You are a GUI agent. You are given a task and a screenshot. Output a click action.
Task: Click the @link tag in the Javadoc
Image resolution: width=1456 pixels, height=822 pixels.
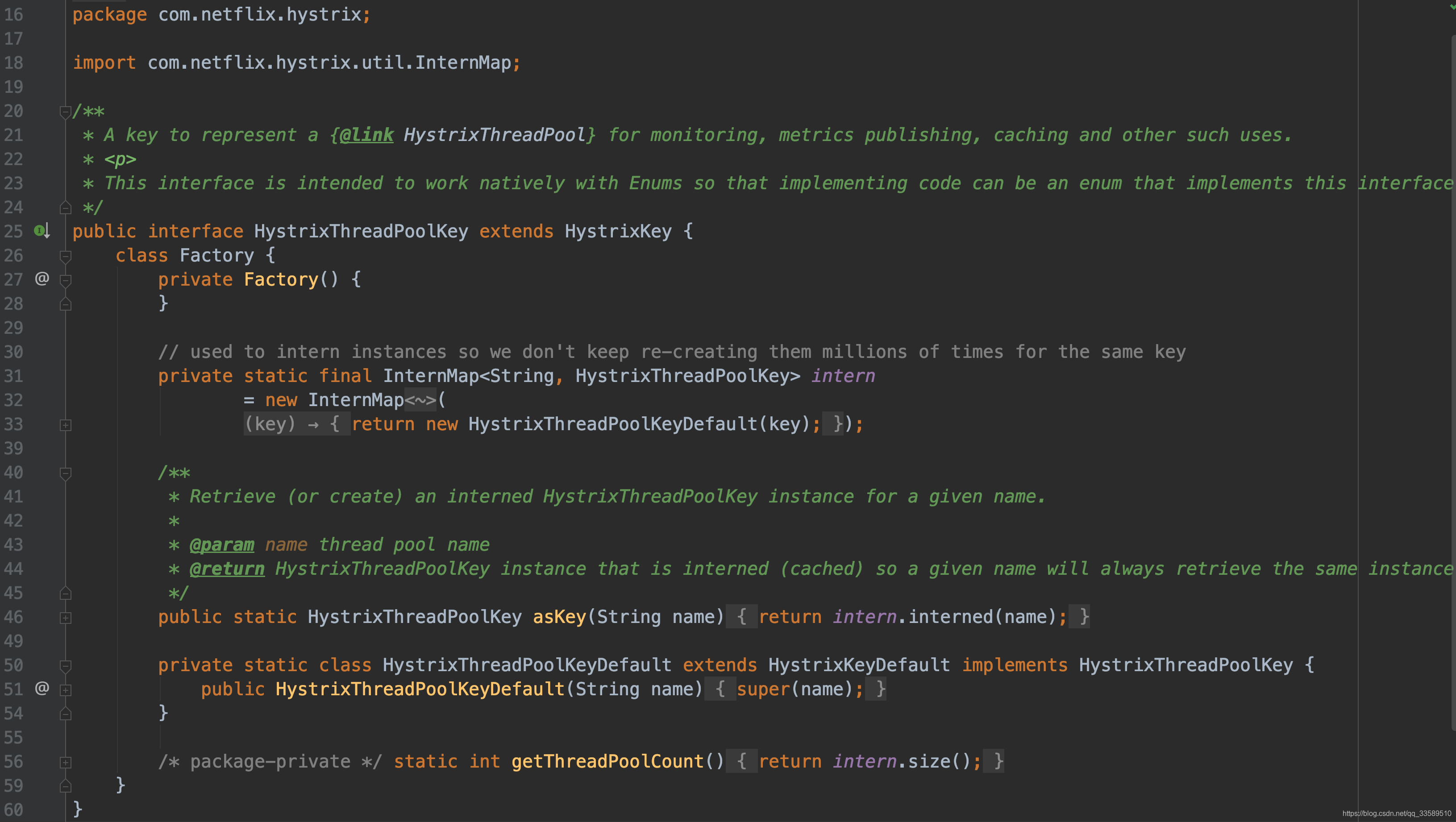(x=366, y=134)
